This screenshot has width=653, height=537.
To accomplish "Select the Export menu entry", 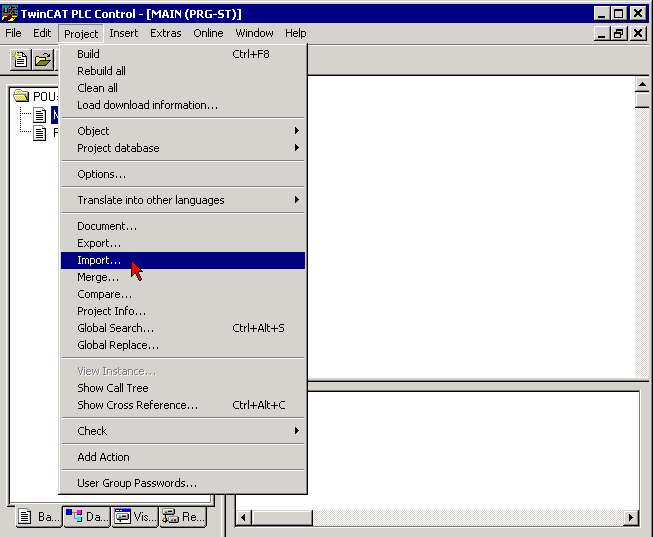I will [183, 243].
